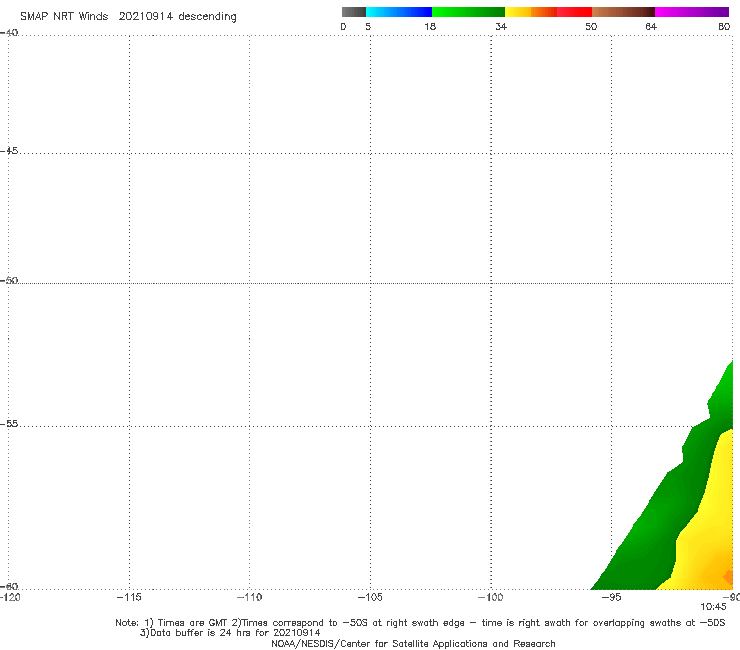Image resolution: width=740 pixels, height=650 pixels.
Task: Pick the gray segment of the color bar
Action: (354, 12)
